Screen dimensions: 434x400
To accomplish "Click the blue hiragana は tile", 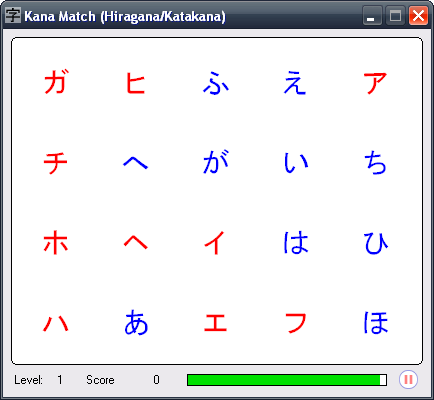I will tap(296, 243).
